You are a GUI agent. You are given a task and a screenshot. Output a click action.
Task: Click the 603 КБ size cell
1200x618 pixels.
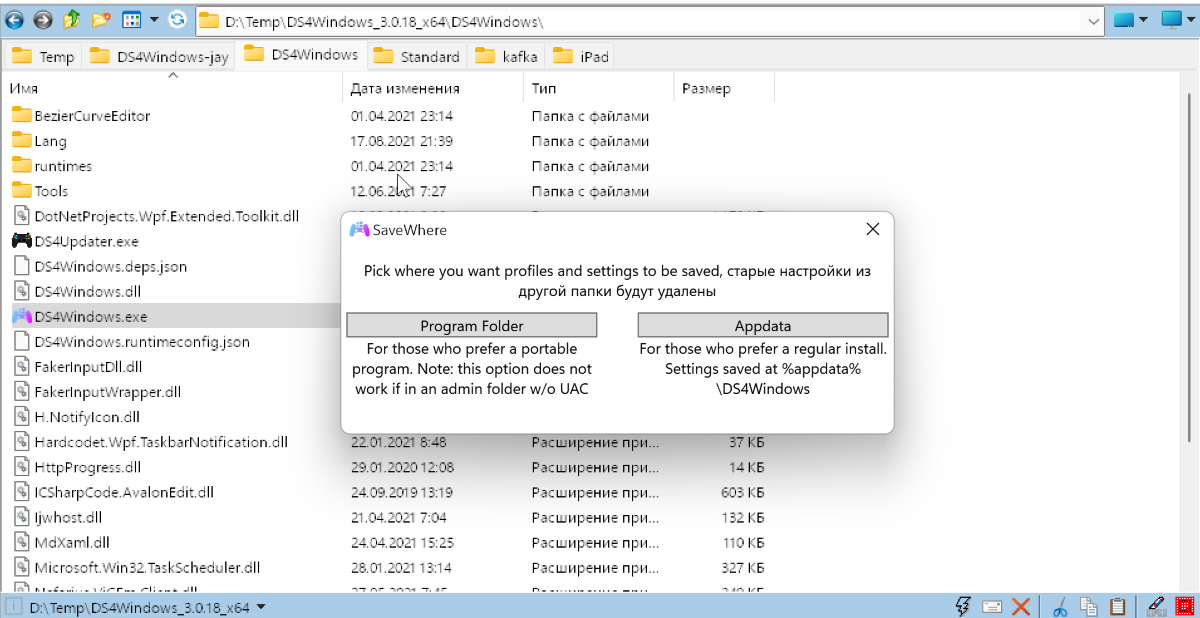742,492
